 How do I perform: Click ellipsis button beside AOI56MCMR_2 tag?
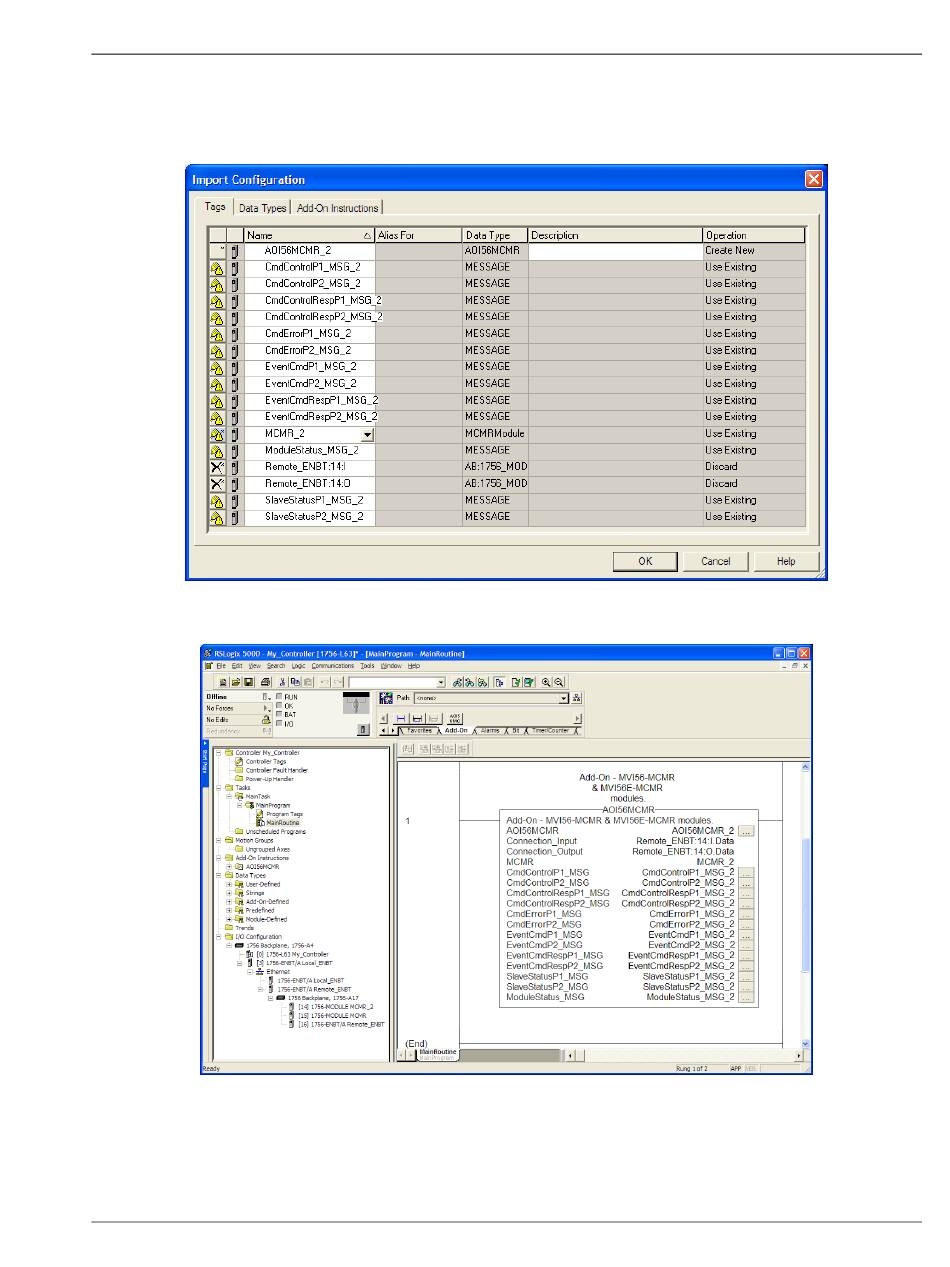click(x=745, y=830)
